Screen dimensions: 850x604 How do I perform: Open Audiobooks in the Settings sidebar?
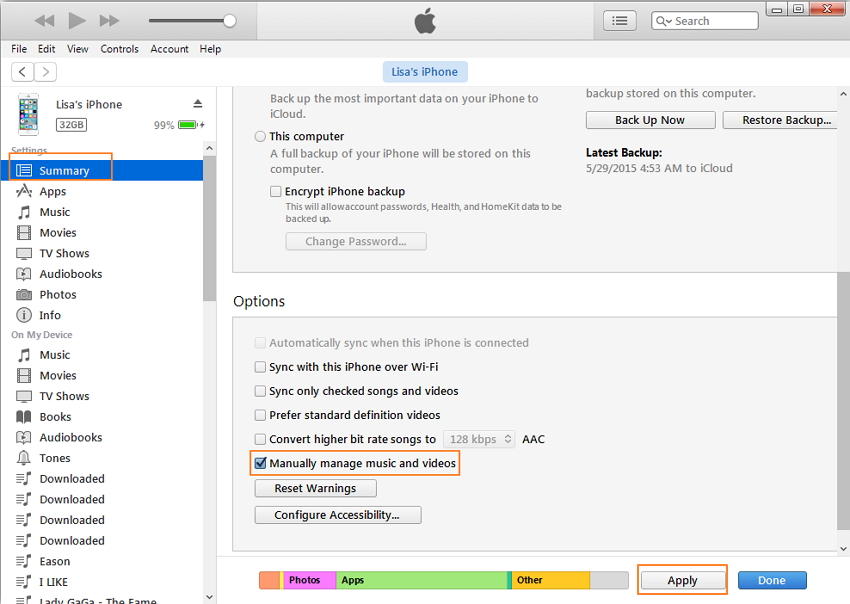tap(70, 274)
